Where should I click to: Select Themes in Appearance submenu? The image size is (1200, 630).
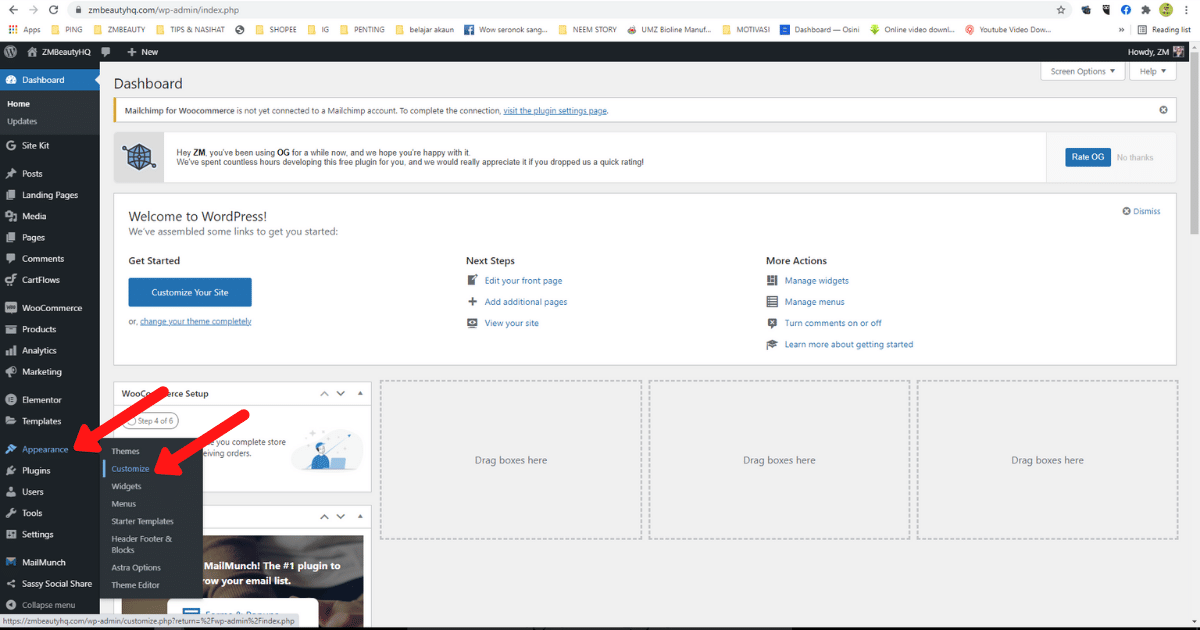coord(125,451)
